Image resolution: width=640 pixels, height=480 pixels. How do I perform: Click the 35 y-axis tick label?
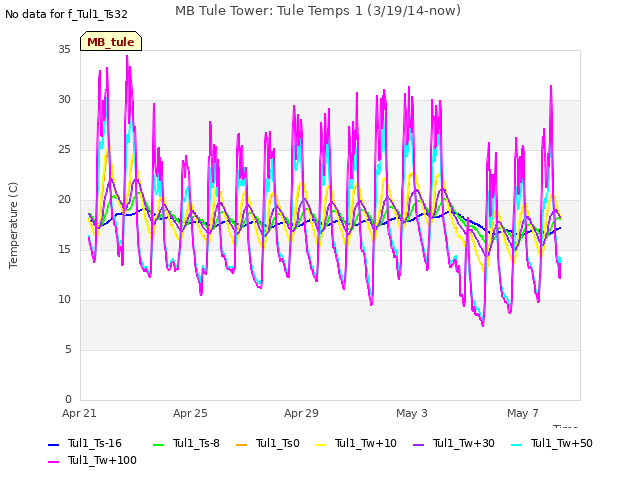pyautogui.click(x=64, y=49)
